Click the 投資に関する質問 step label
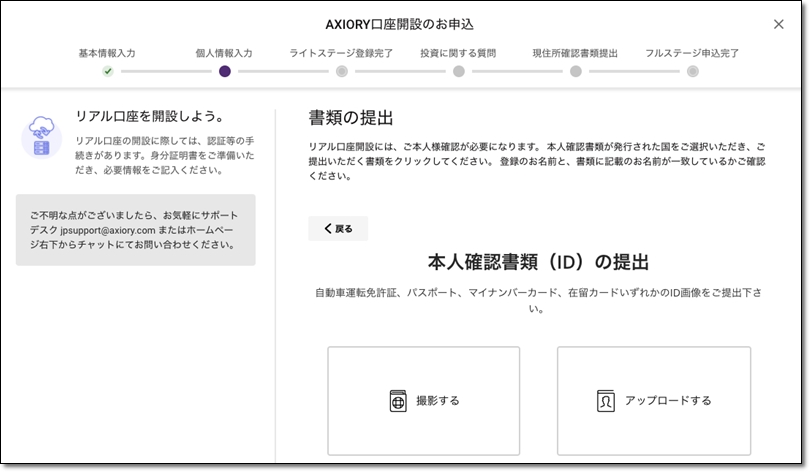Image resolution: width=810 pixels, height=472 pixels. [458, 53]
